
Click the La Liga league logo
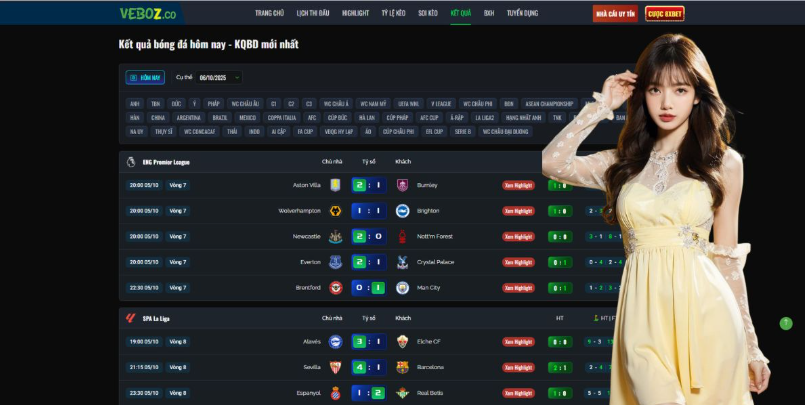click(x=131, y=318)
